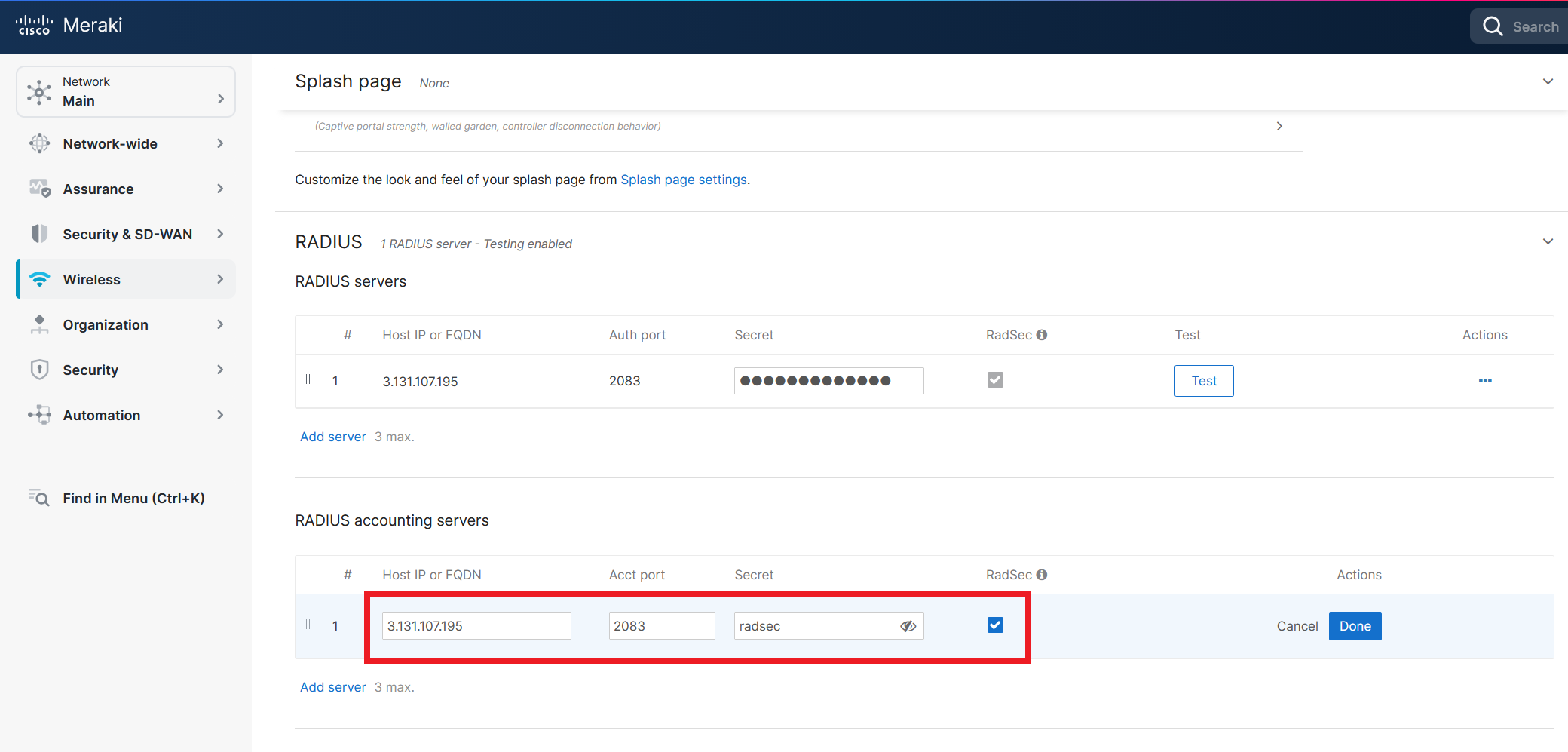Open the Network-wide menu
The width and height of the screenshot is (1568, 752).
click(x=126, y=143)
